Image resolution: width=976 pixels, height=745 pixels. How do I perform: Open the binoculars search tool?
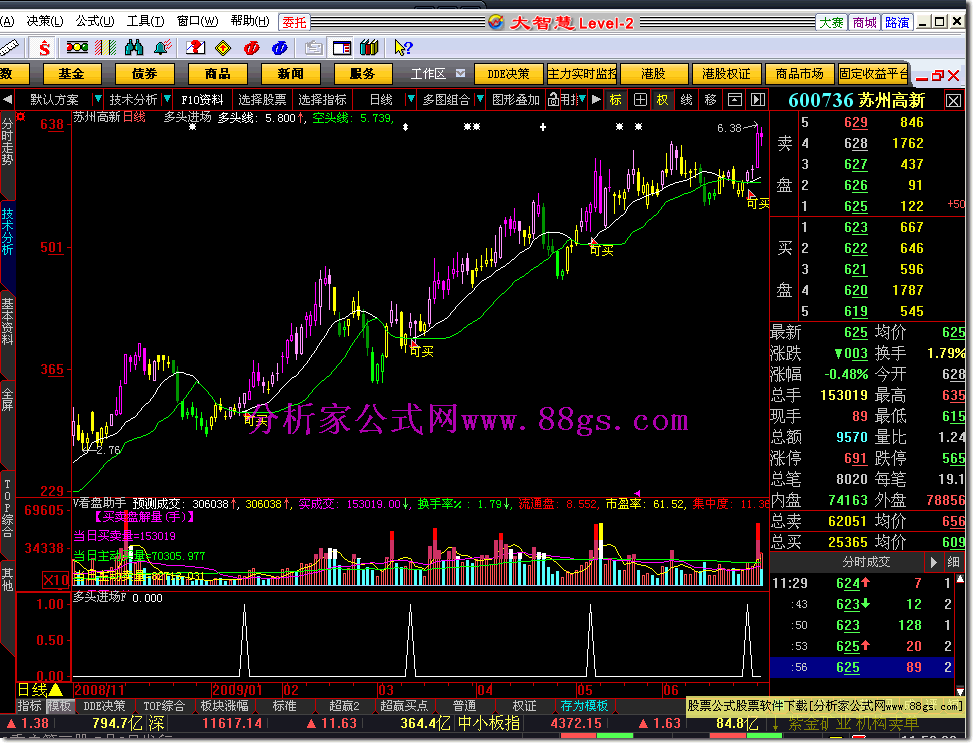pyautogui.click(x=134, y=47)
